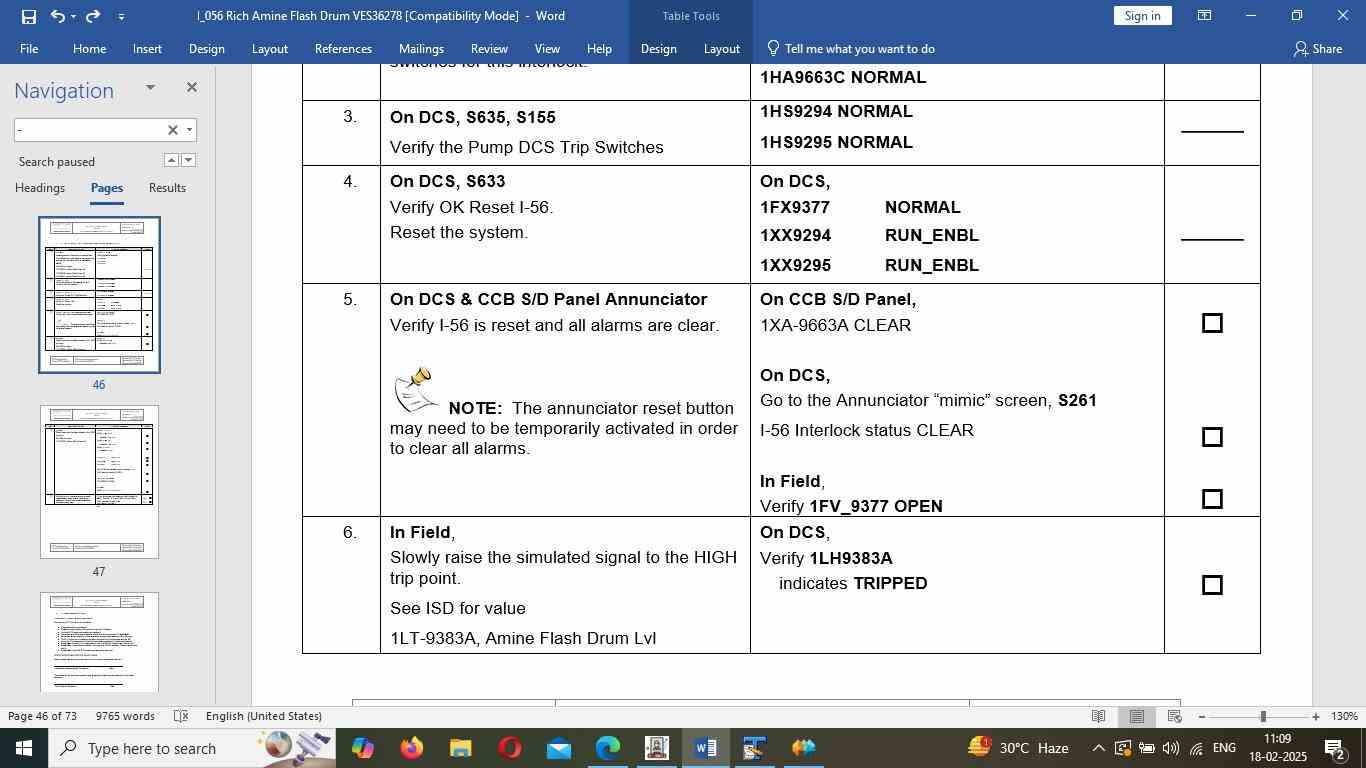Click the Share button
Screen dimensions: 1366x768
[1317, 48]
